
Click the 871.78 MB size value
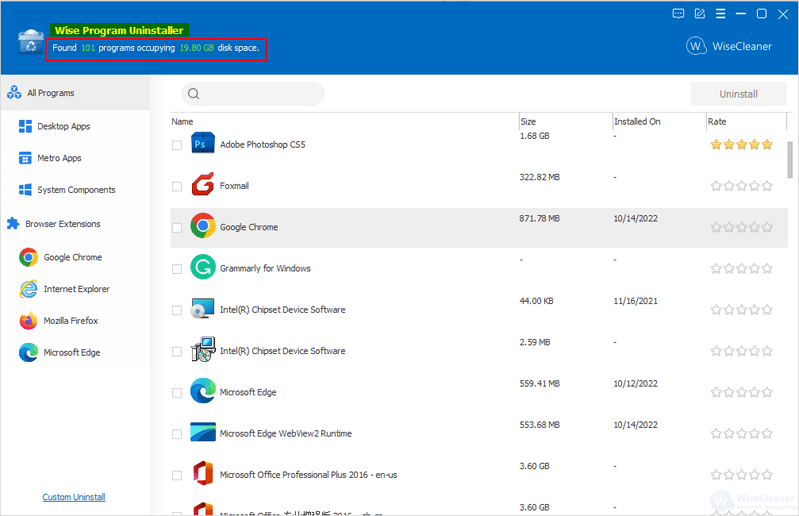(539, 219)
